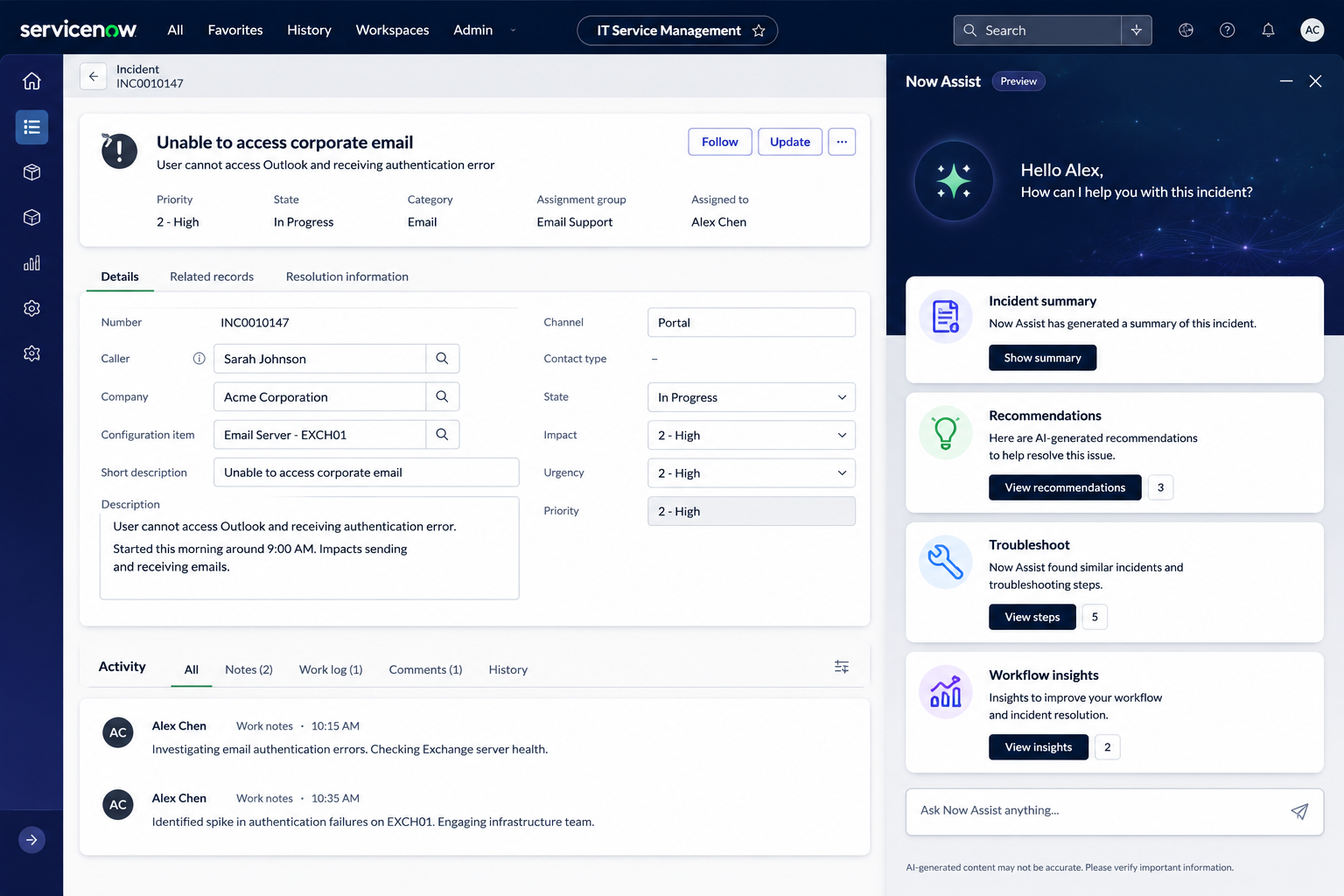Open the Workspaces menu
1344x896 pixels.
tap(392, 30)
